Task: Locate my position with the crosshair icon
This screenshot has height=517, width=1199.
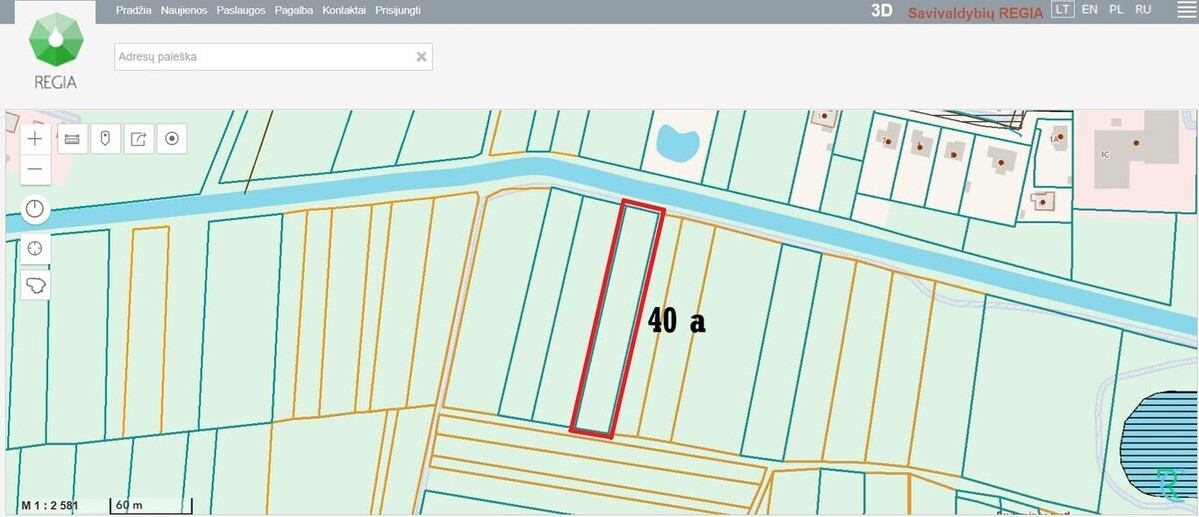Action: pyautogui.click(x=35, y=248)
